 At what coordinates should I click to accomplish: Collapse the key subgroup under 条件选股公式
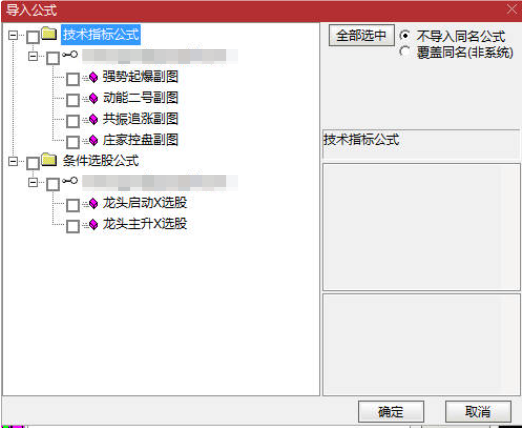33,182
